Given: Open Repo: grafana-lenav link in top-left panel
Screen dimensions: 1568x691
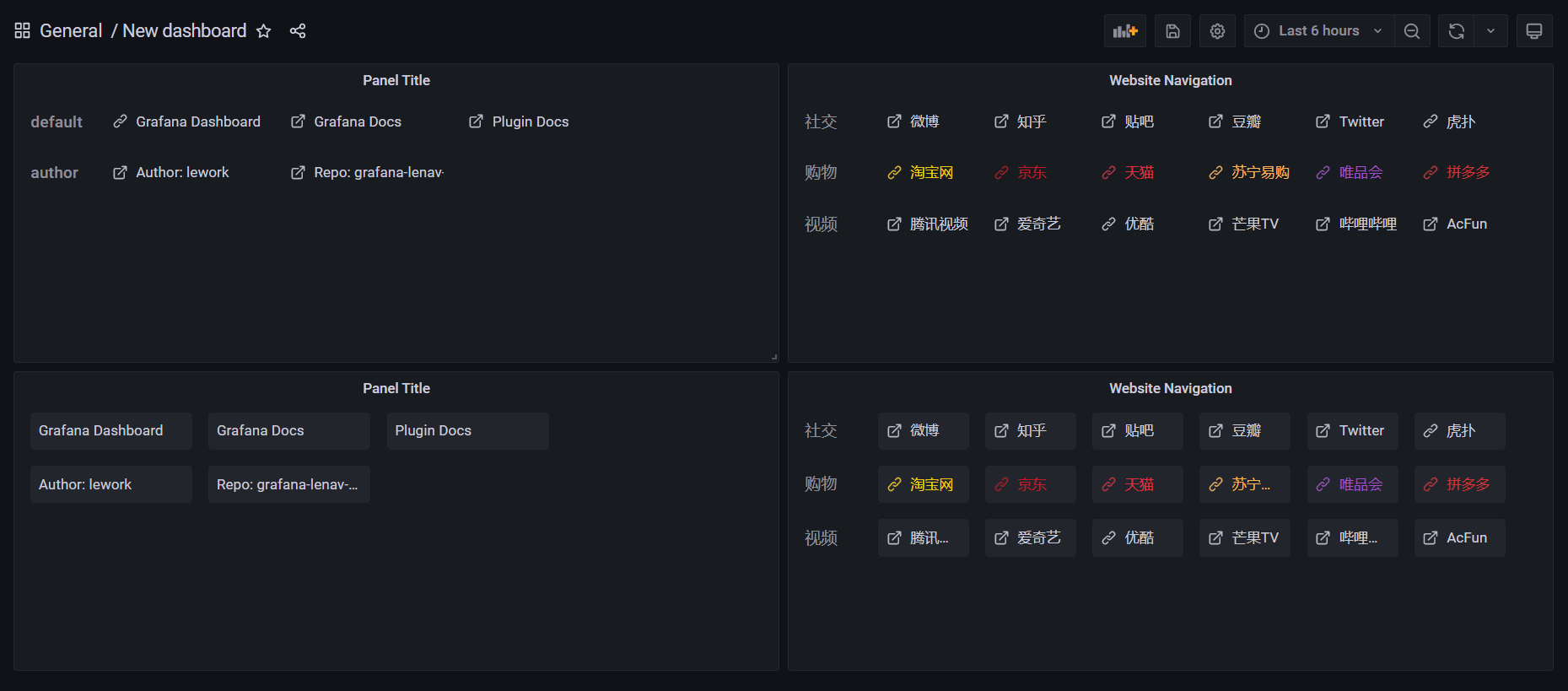Looking at the screenshot, I should click(367, 172).
